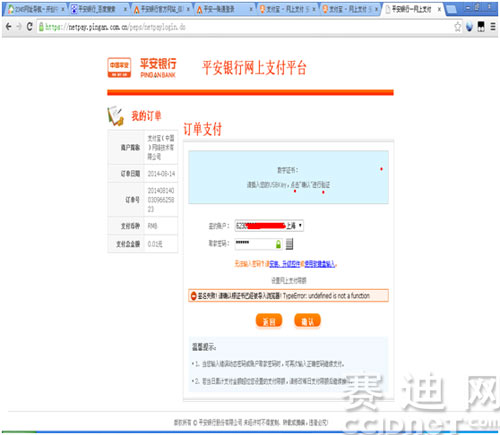Click the 数字证书 label in the blue box
500x435 pixels.
coord(288,170)
